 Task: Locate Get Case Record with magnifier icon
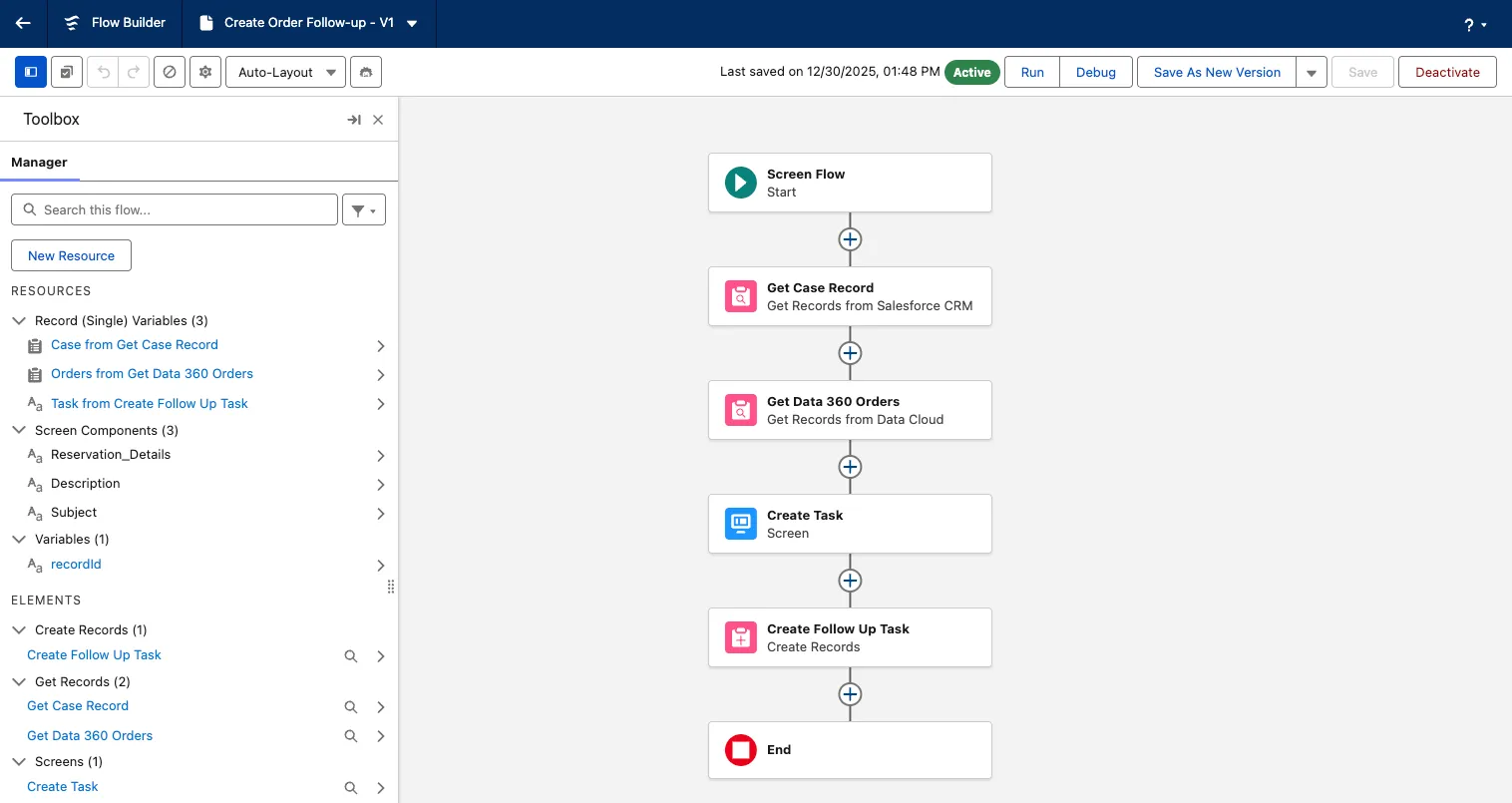click(351, 707)
